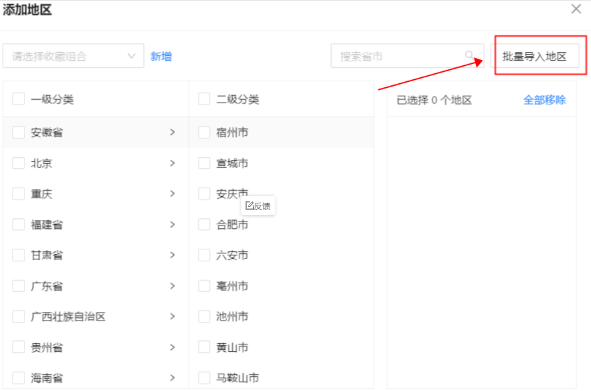
Task: Select the 北京 row label
Action: [x=41, y=163]
